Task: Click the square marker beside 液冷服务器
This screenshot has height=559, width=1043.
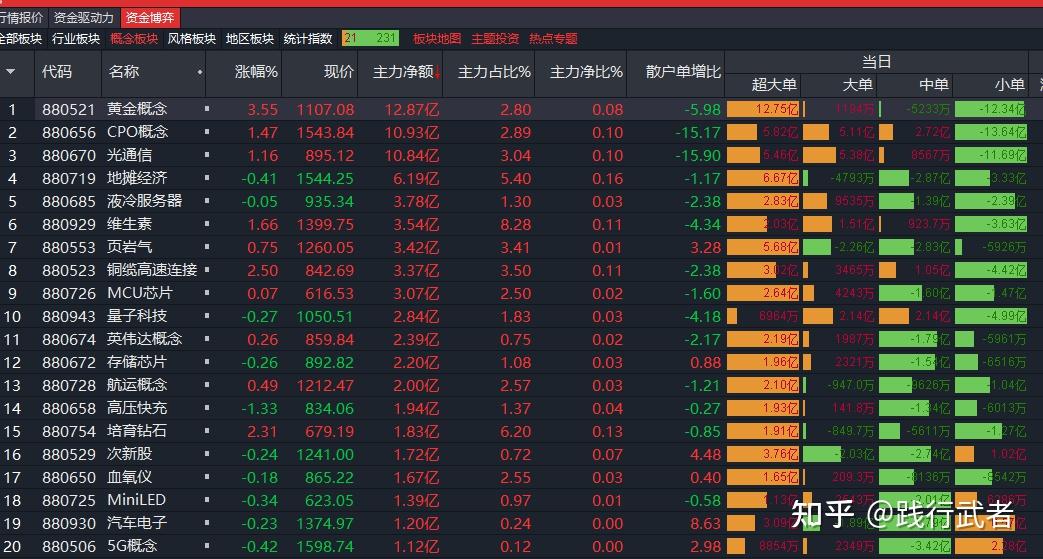Action: [x=207, y=201]
